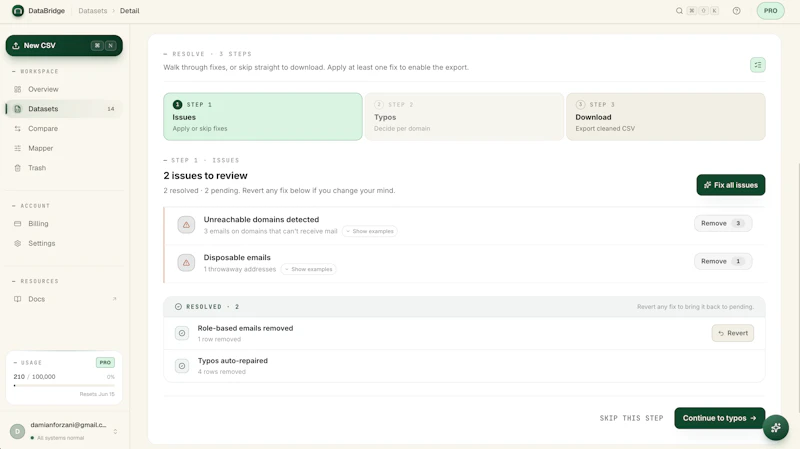The image size is (800, 449).
Task: Go to Trash in sidebar
Action: [x=64, y=168]
